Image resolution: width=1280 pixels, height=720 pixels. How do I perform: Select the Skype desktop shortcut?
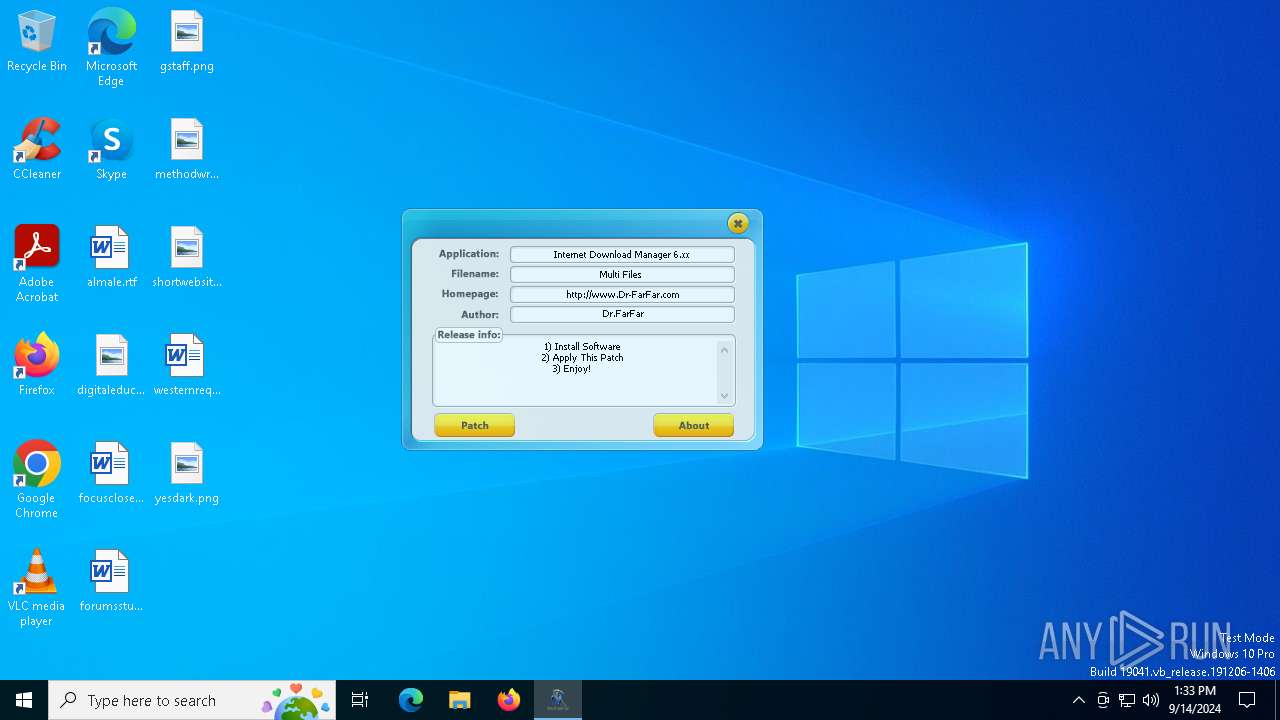point(111,150)
